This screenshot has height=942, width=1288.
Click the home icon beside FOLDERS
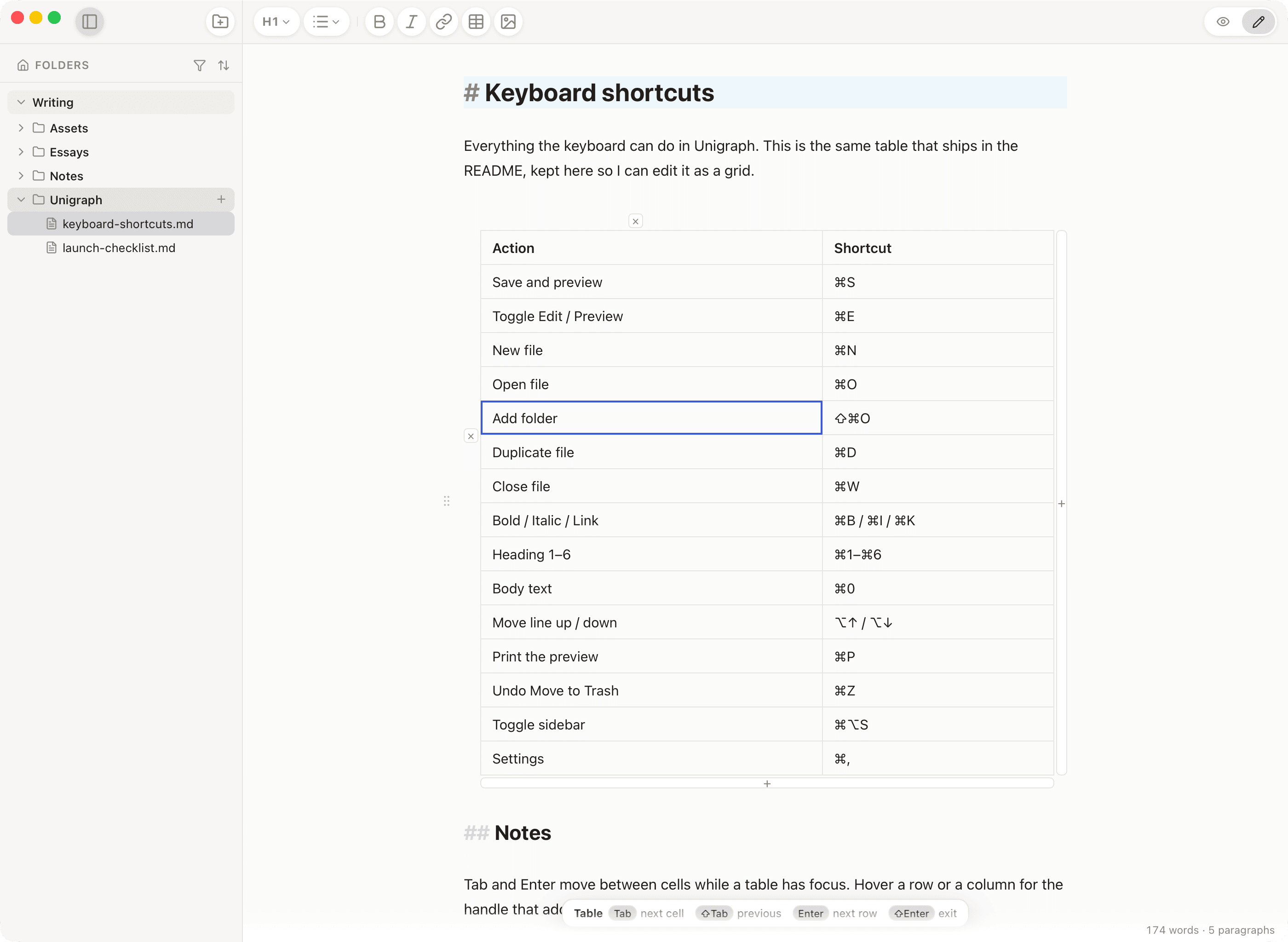pos(23,65)
